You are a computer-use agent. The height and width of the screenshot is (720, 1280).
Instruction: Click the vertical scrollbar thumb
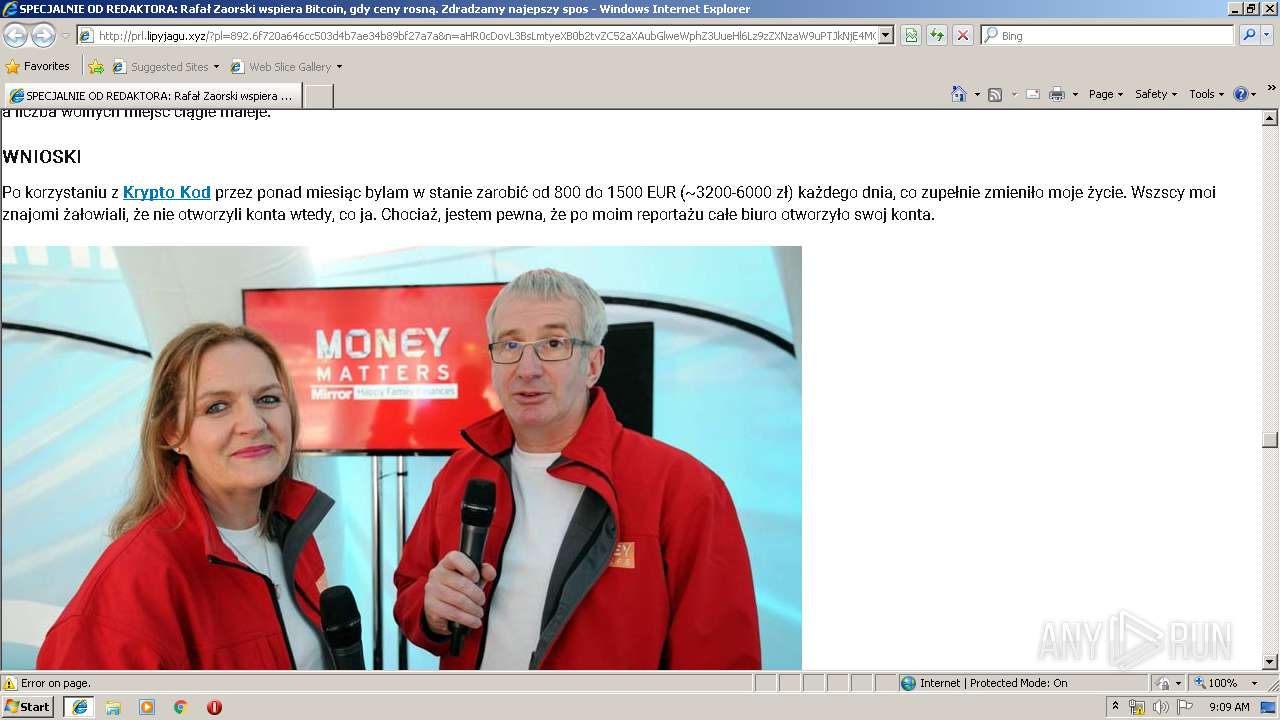click(x=1270, y=440)
